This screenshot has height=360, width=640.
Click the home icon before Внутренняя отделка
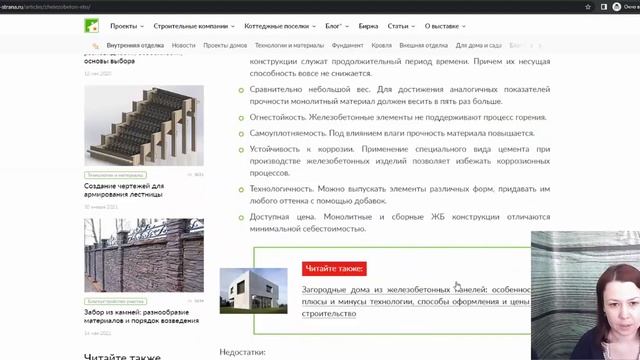[95, 46]
